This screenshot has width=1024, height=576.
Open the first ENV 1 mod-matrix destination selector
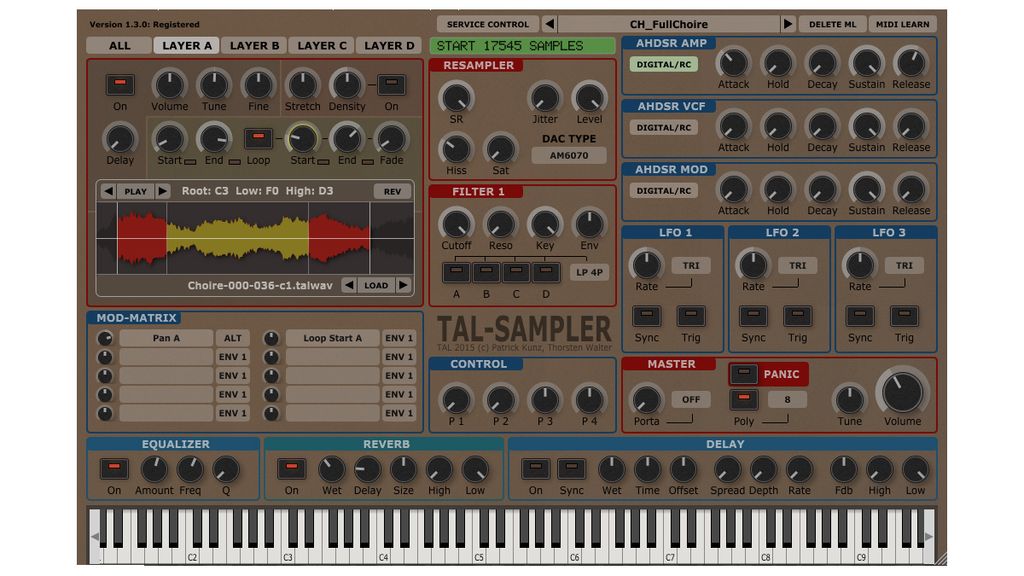point(399,338)
